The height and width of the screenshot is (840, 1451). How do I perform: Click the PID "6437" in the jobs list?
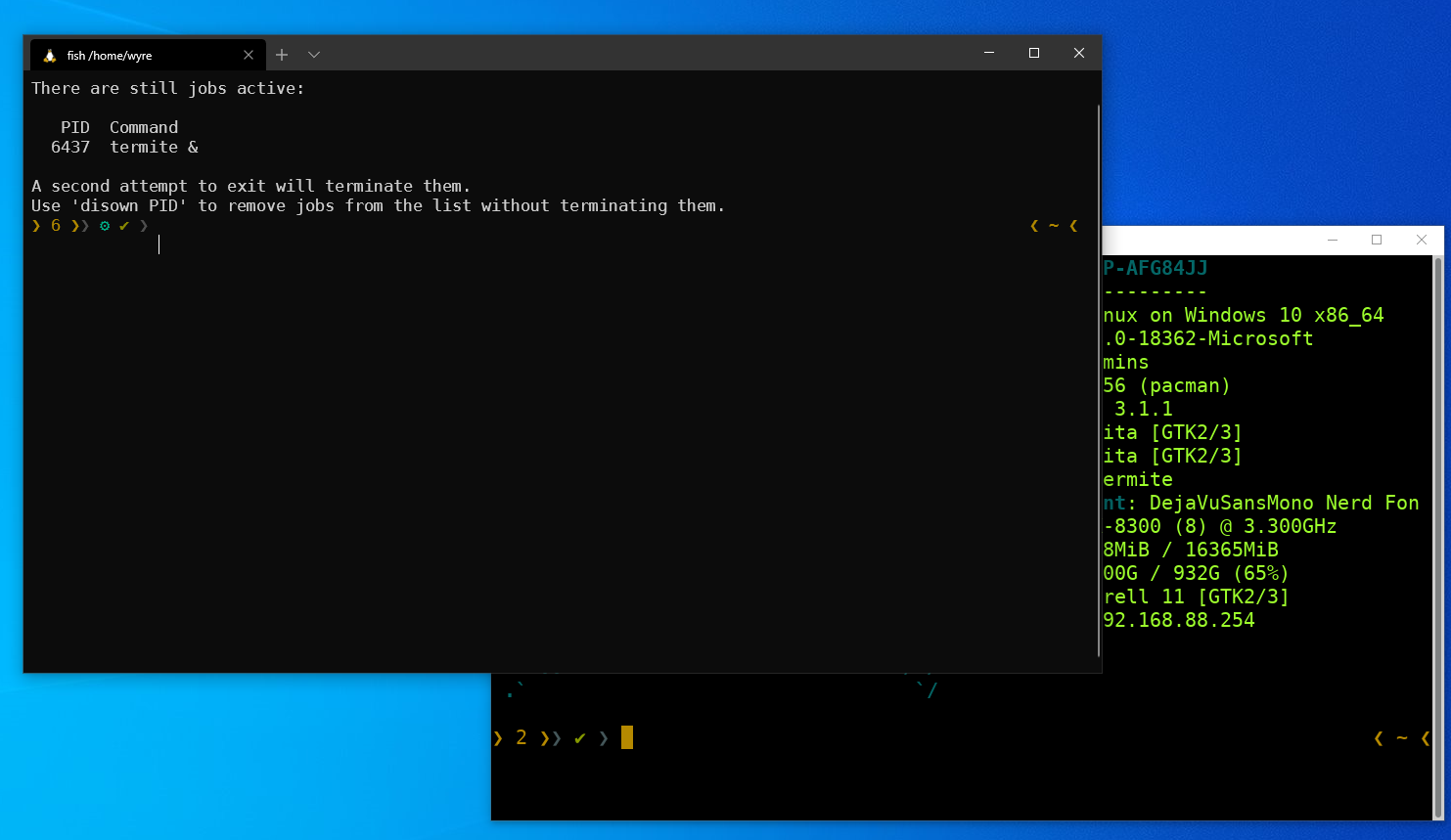(x=71, y=147)
